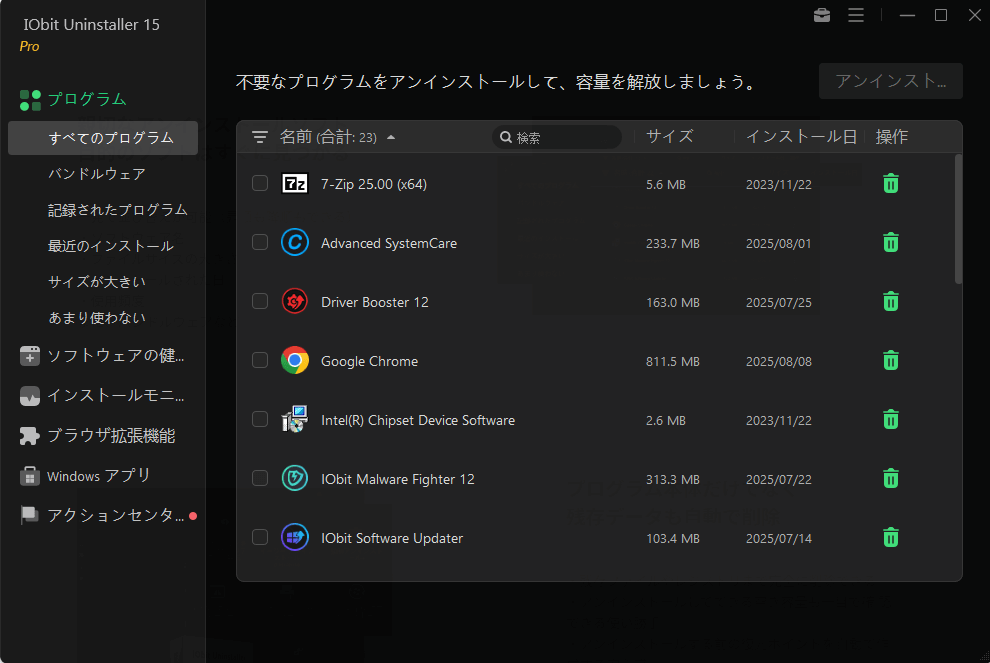Open すべてのプログラム category
Viewport: 990px width, 663px height.
pyautogui.click(x=103, y=138)
